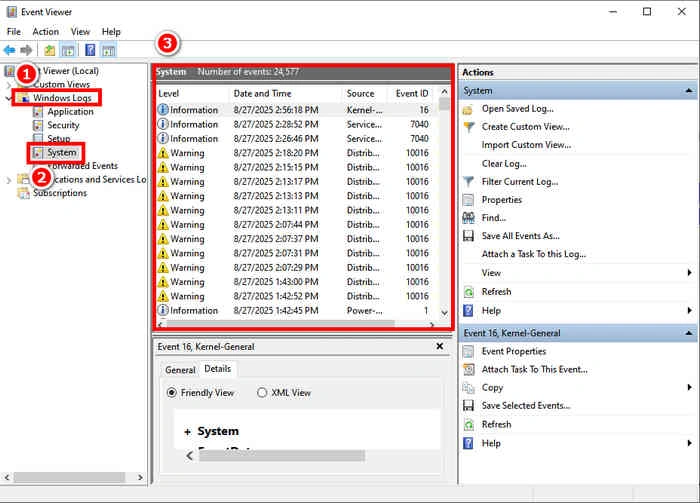The height and width of the screenshot is (503, 700).
Task: Open the View menu in menu bar
Action: point(80,32)
